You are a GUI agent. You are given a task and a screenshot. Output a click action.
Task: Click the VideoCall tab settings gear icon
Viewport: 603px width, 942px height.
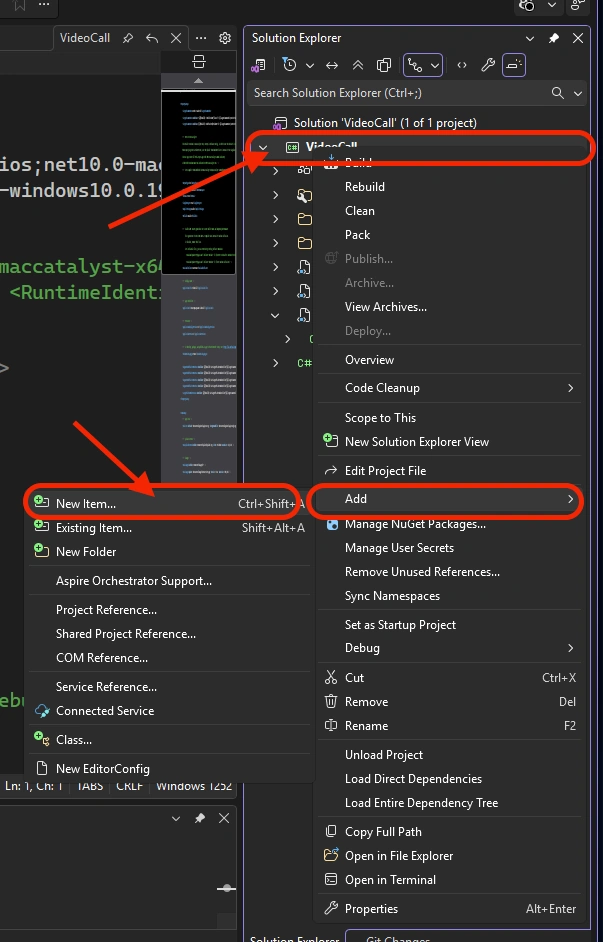pos(225,38)
